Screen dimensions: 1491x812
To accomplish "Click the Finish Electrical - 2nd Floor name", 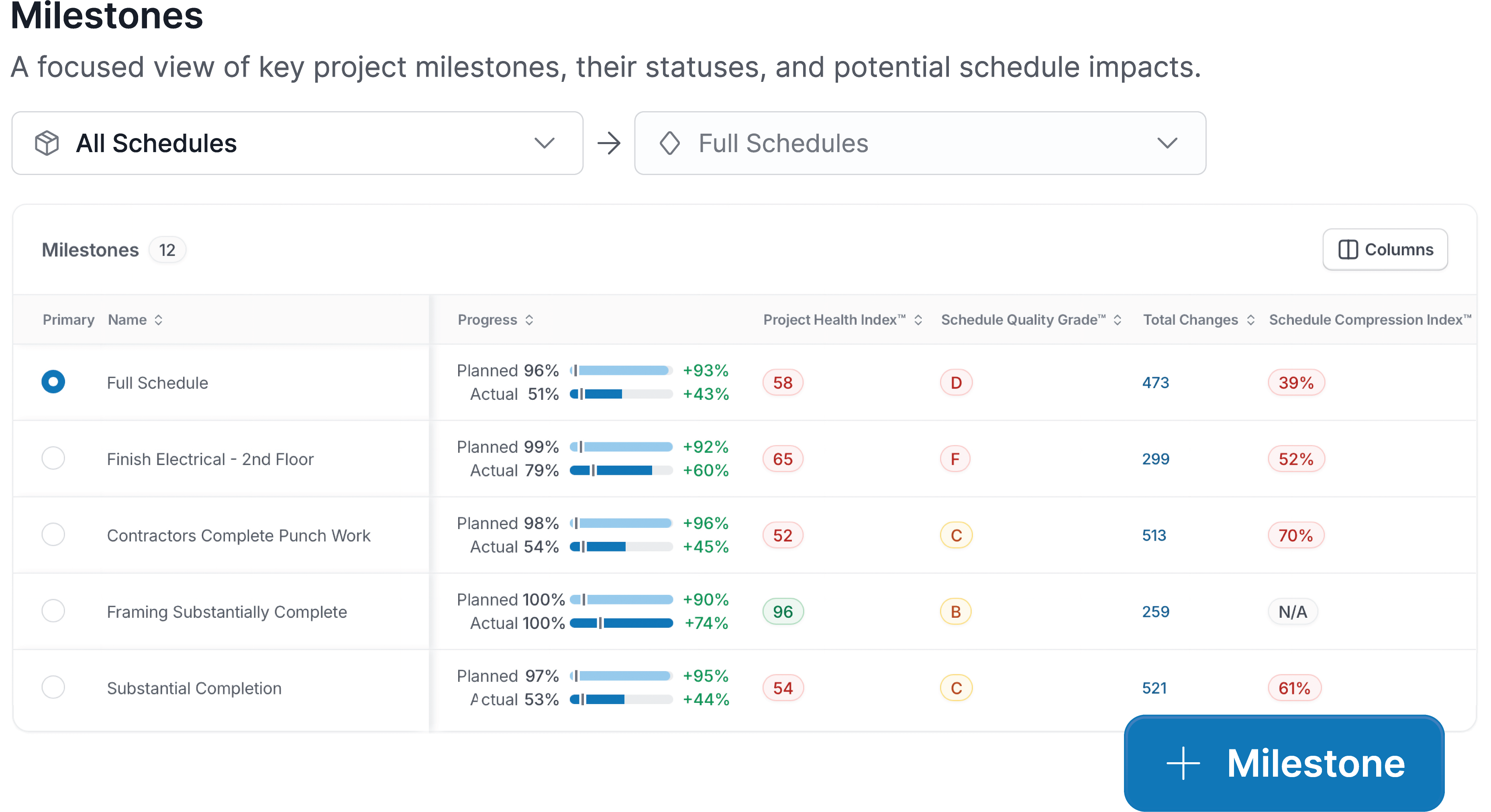I will 210,459.
